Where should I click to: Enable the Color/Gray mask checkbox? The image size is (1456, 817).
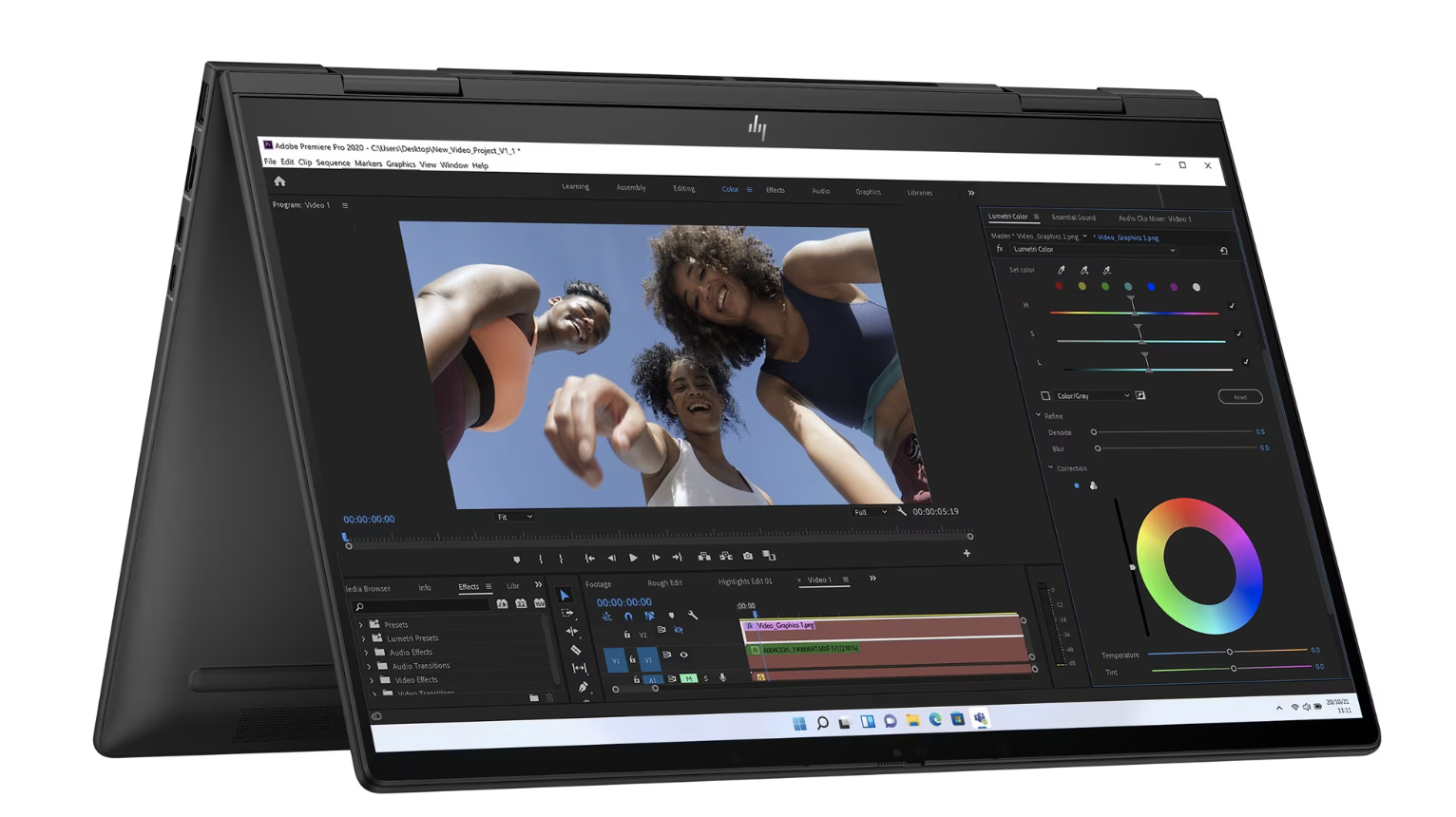(x=1045, y=395)
